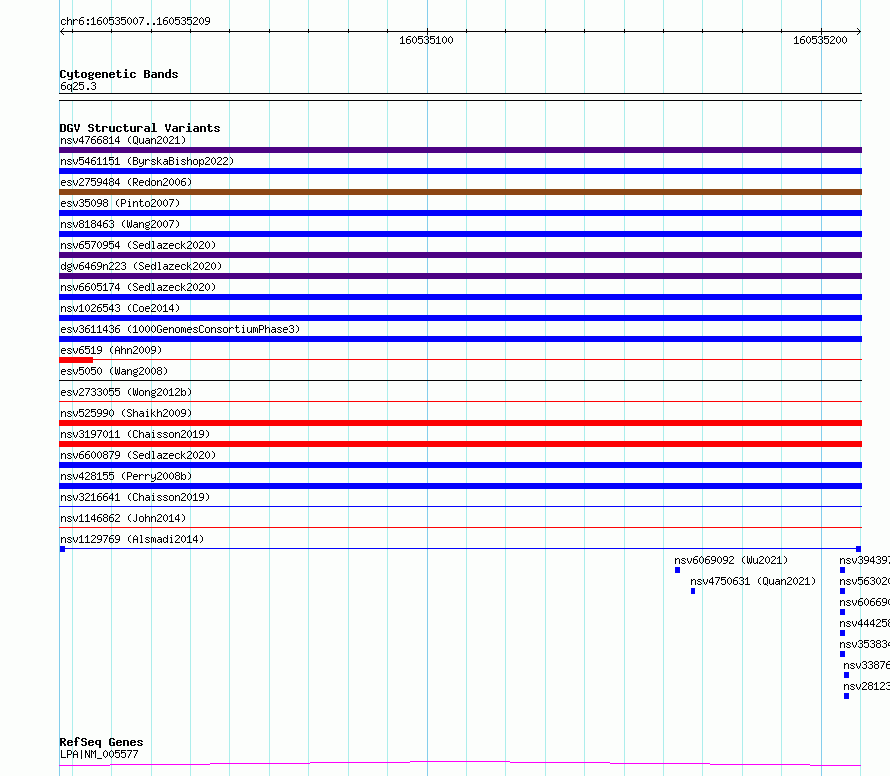Click the esv5050 (Wang2008) label

pos(114,371)
